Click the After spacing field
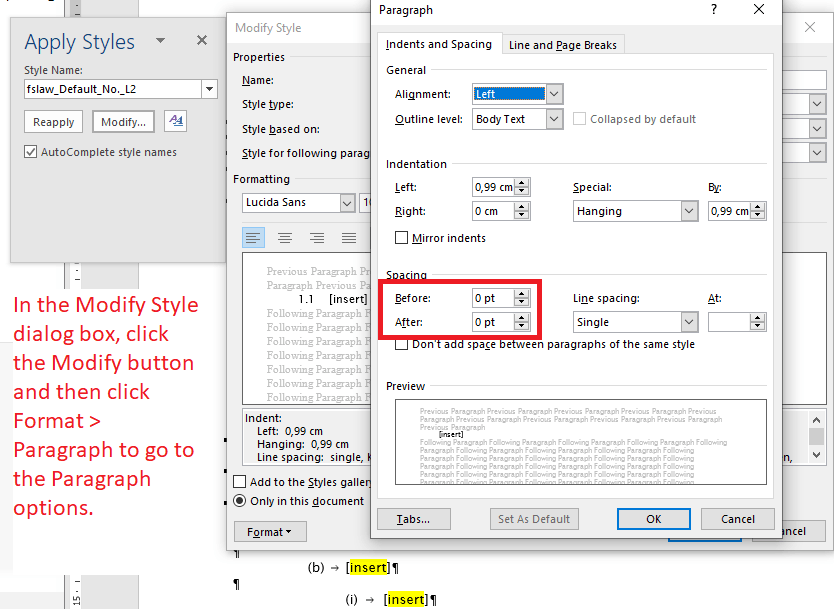Viewport: 834px width, 609px height. click(493, 322)
